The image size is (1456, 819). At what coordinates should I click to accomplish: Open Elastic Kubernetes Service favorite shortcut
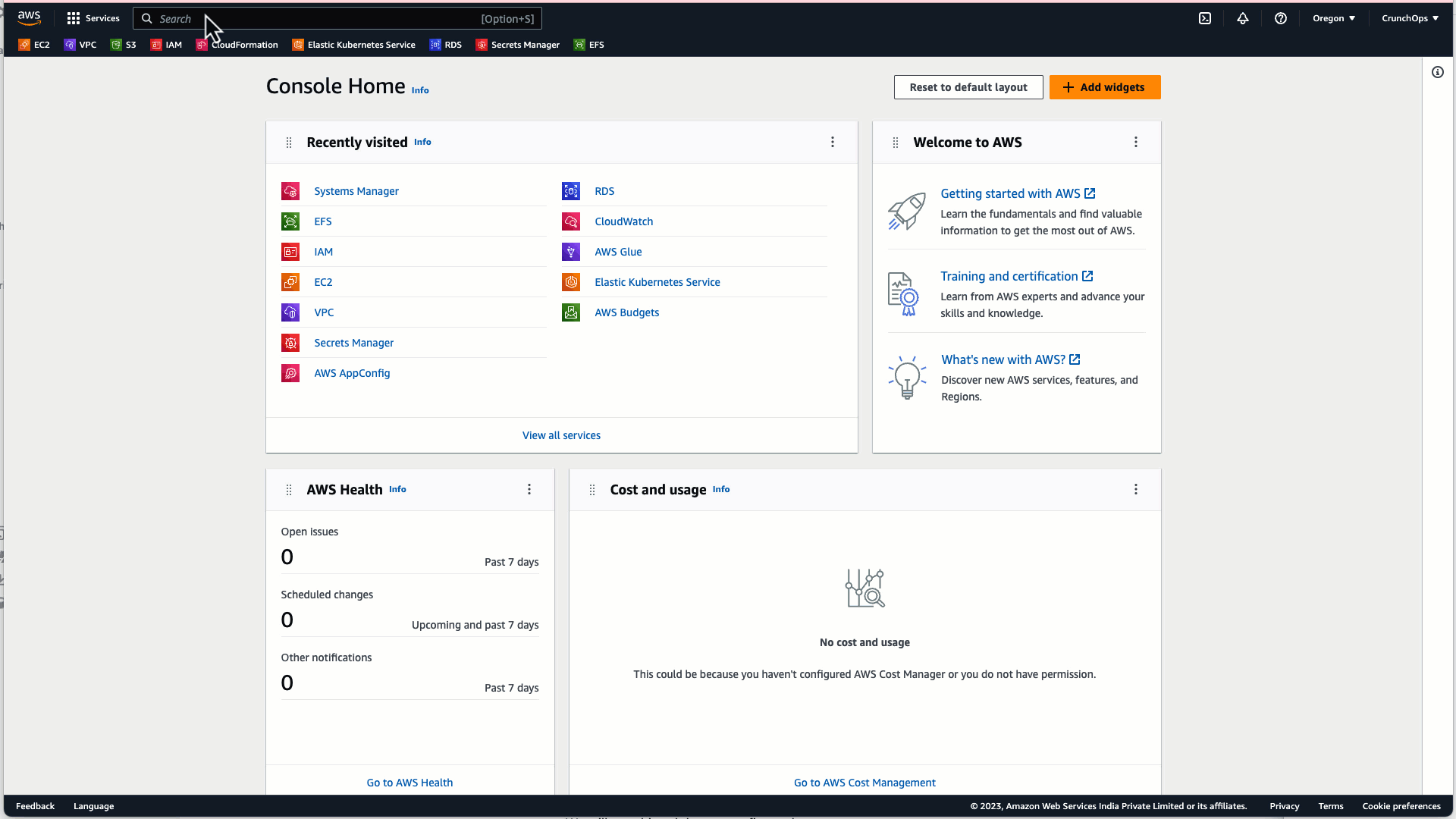tap(354, 45)
